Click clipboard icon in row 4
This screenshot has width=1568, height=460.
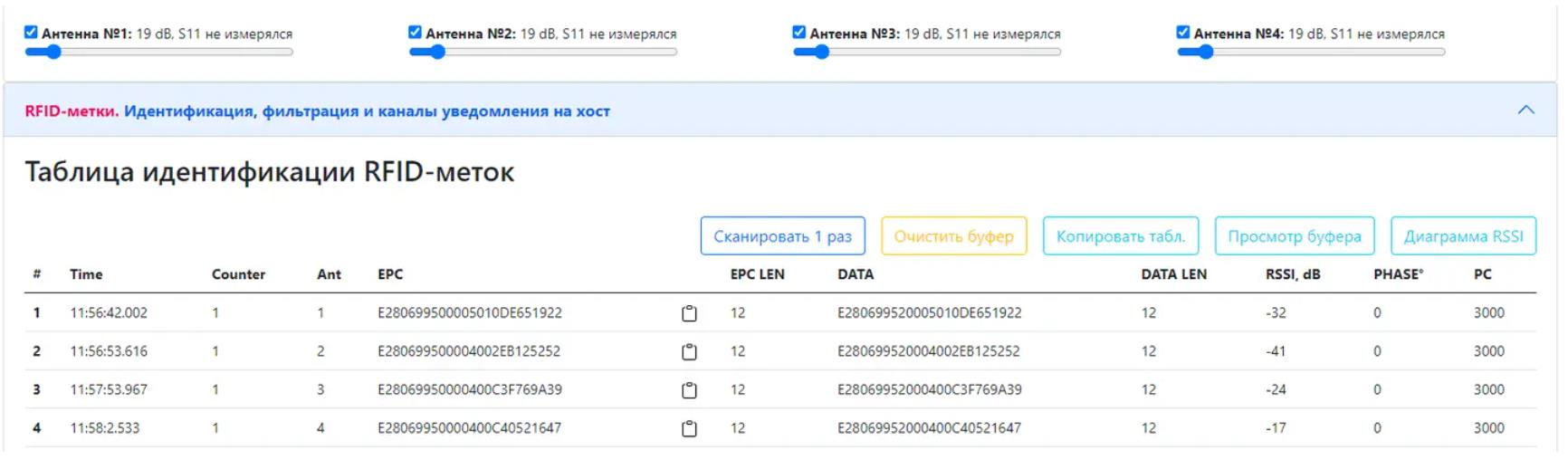689,428
